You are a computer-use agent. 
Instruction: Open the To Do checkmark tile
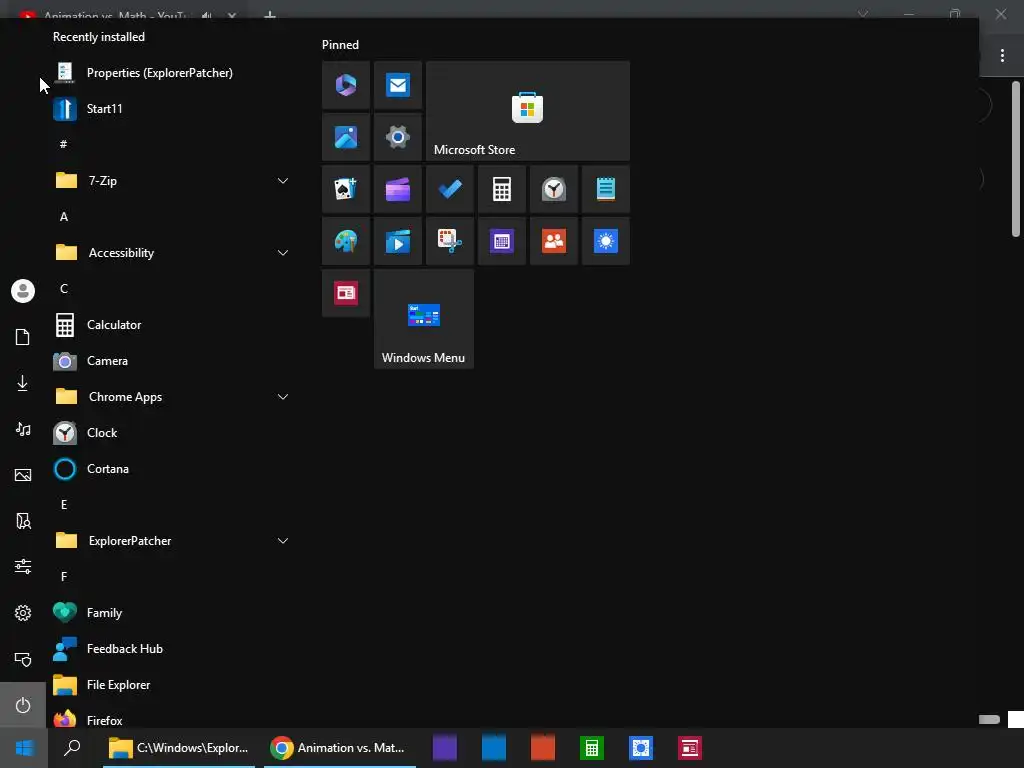click(x=450, y=189)
